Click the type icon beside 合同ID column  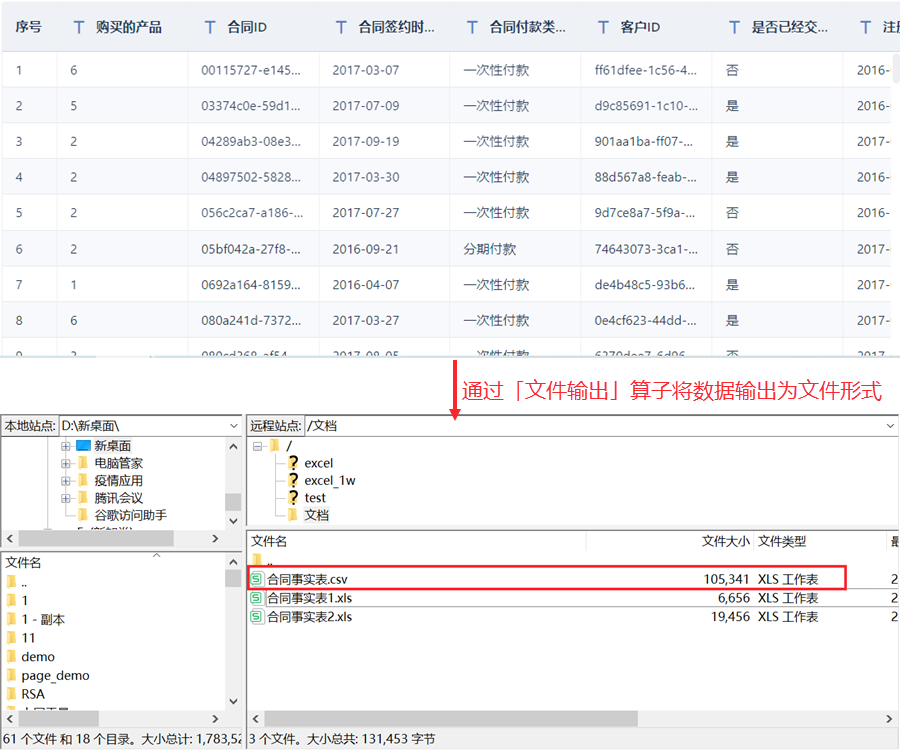pos(210,27)
